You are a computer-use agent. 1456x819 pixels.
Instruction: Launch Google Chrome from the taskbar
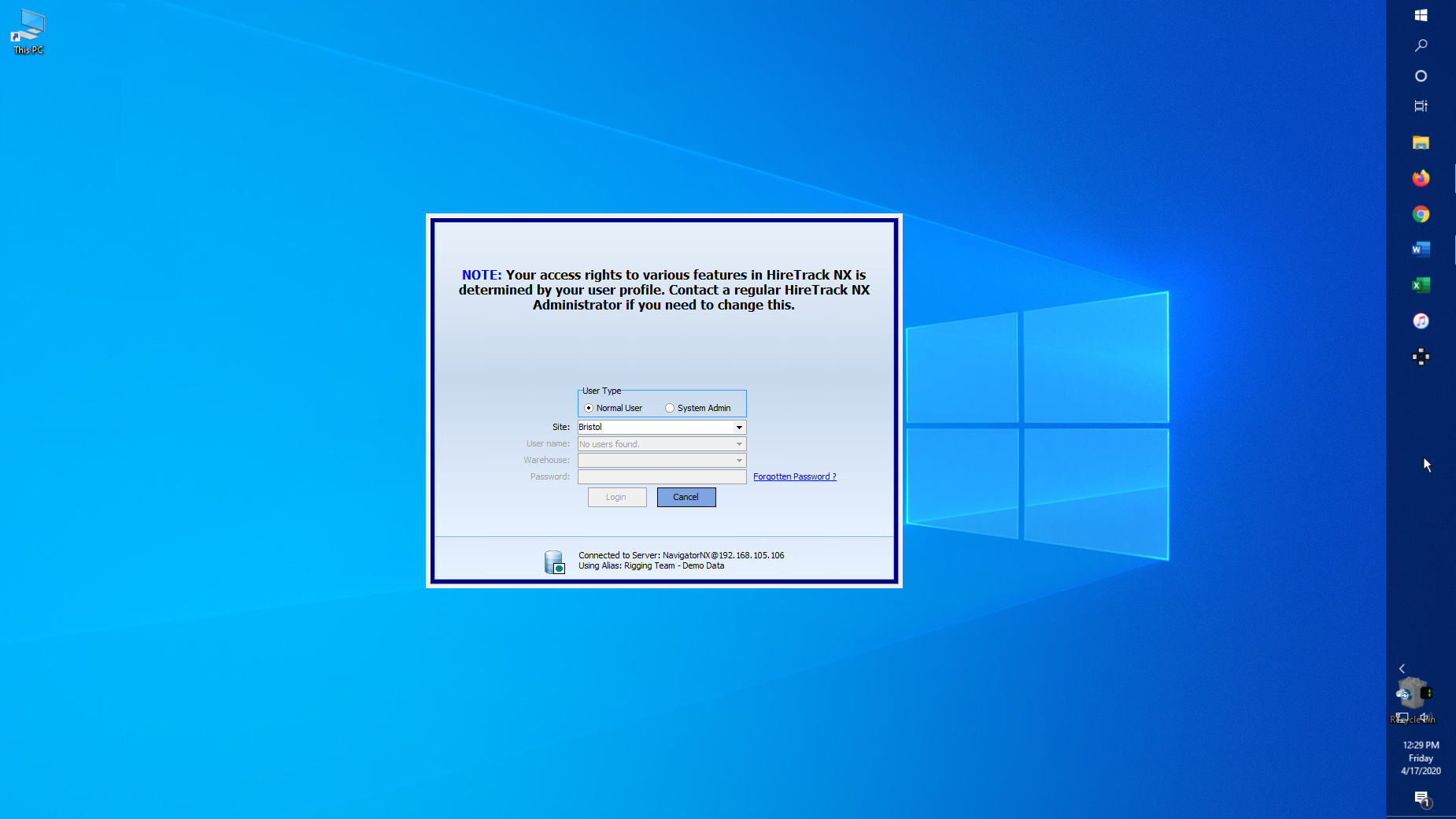coord(1421,214)
